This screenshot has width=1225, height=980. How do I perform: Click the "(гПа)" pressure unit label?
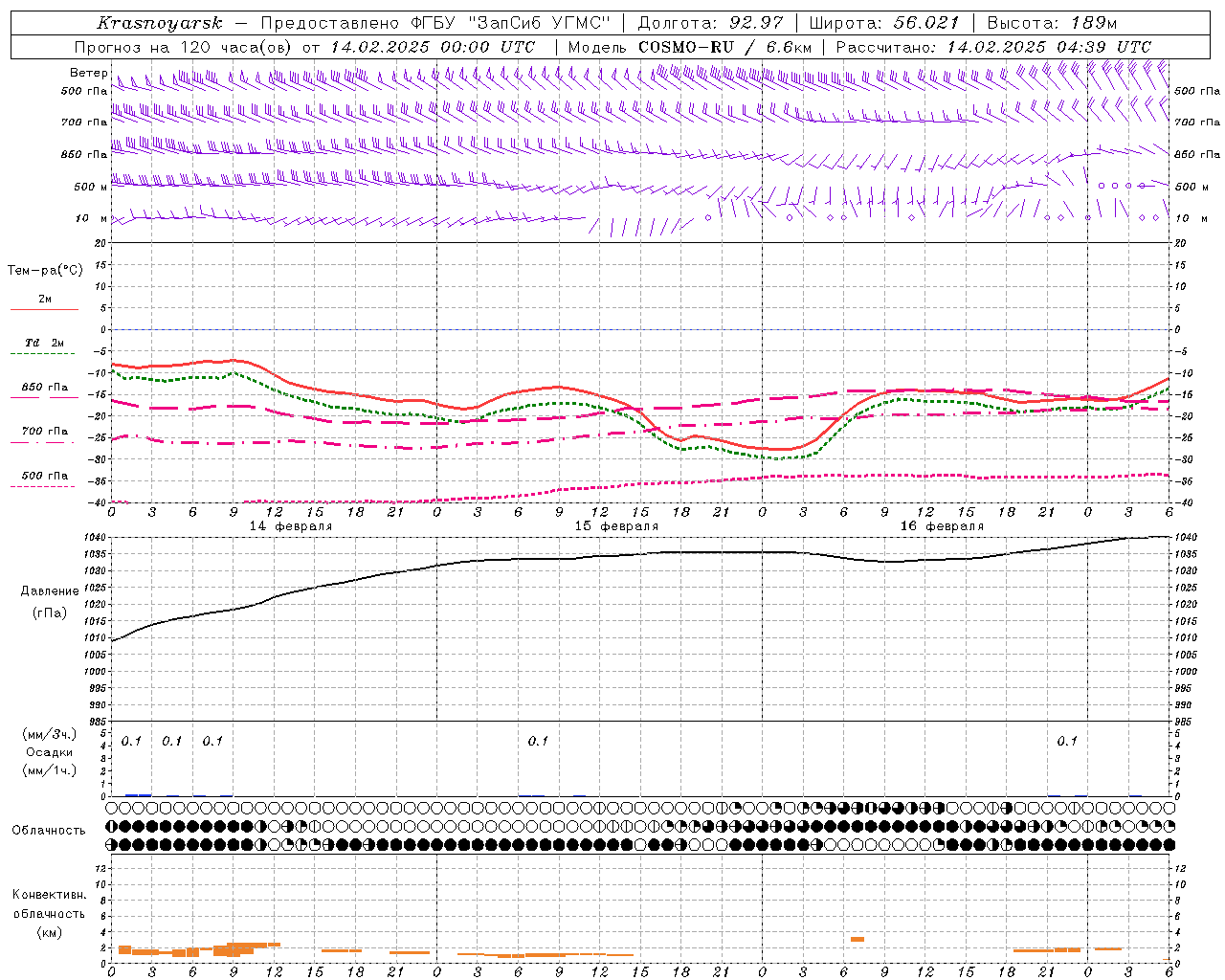coord(50,613)
